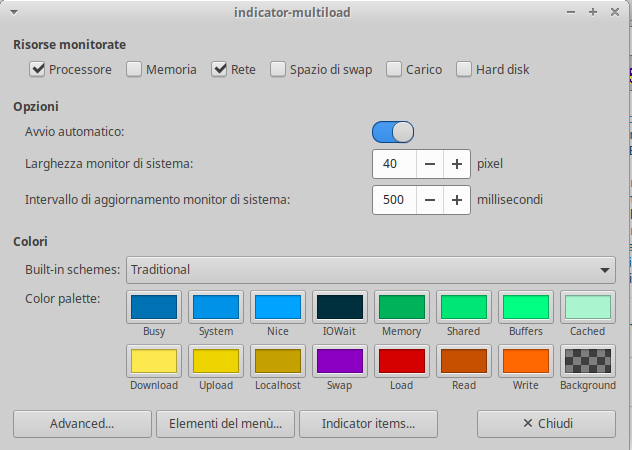Choose the Nice color swatch
The image size is (632, 450).
coord(278,307)
